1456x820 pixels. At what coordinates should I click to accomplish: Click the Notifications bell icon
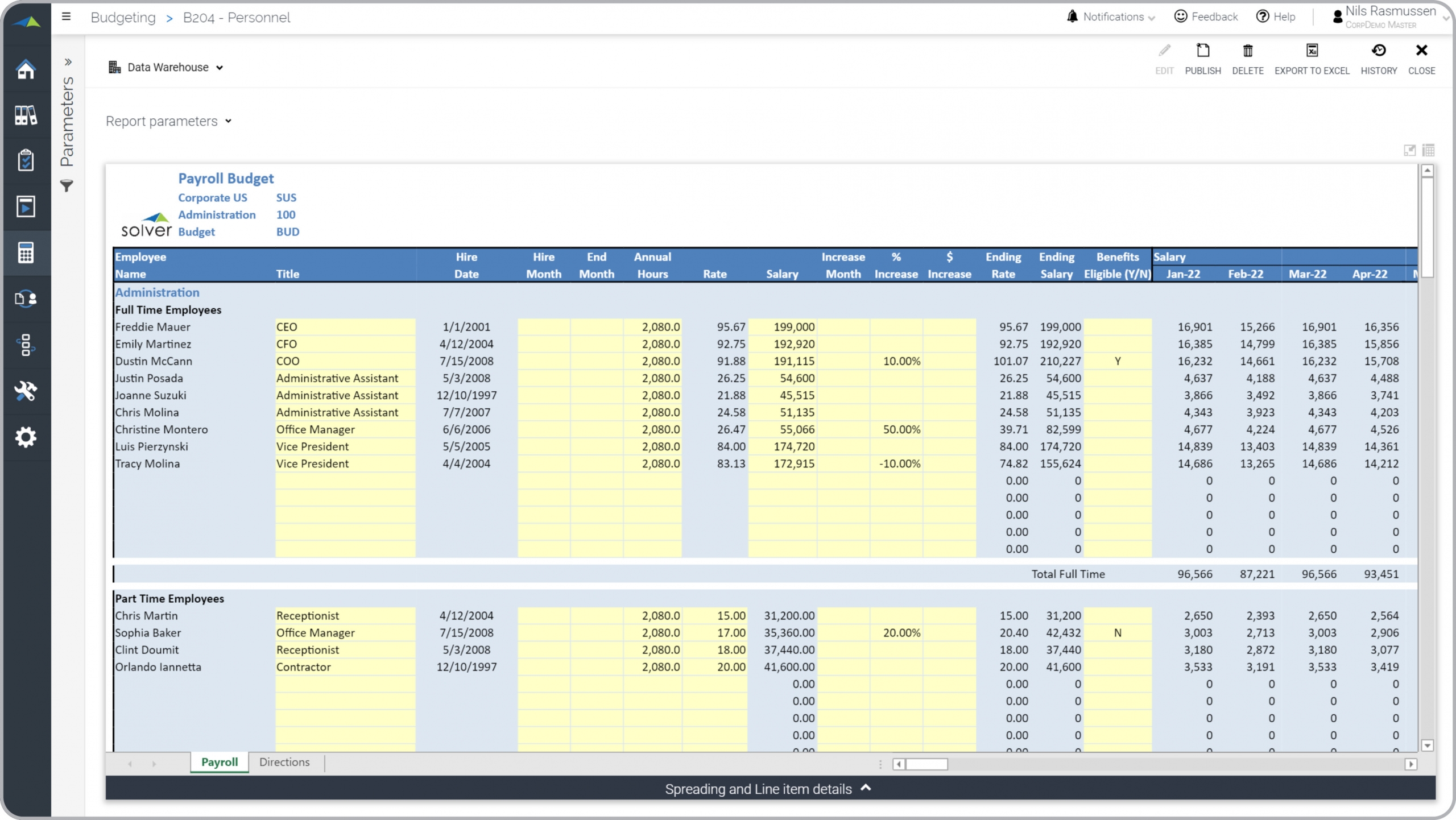click(x=1076, y=16)
